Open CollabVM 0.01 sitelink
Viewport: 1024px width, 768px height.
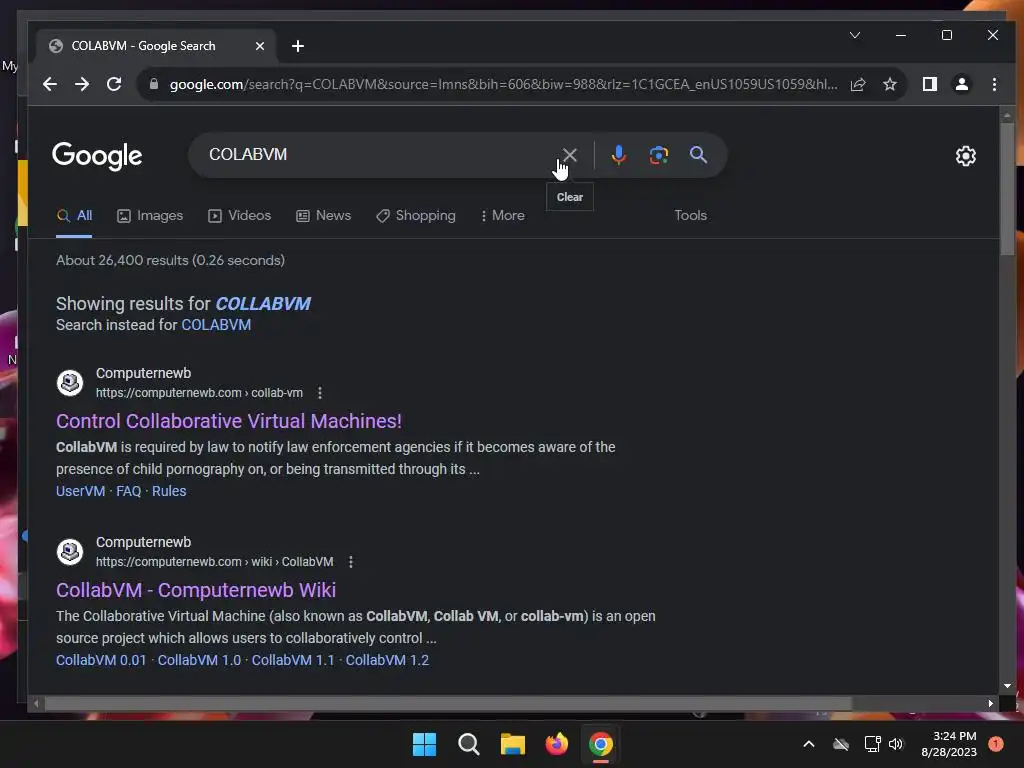point(101,660)
